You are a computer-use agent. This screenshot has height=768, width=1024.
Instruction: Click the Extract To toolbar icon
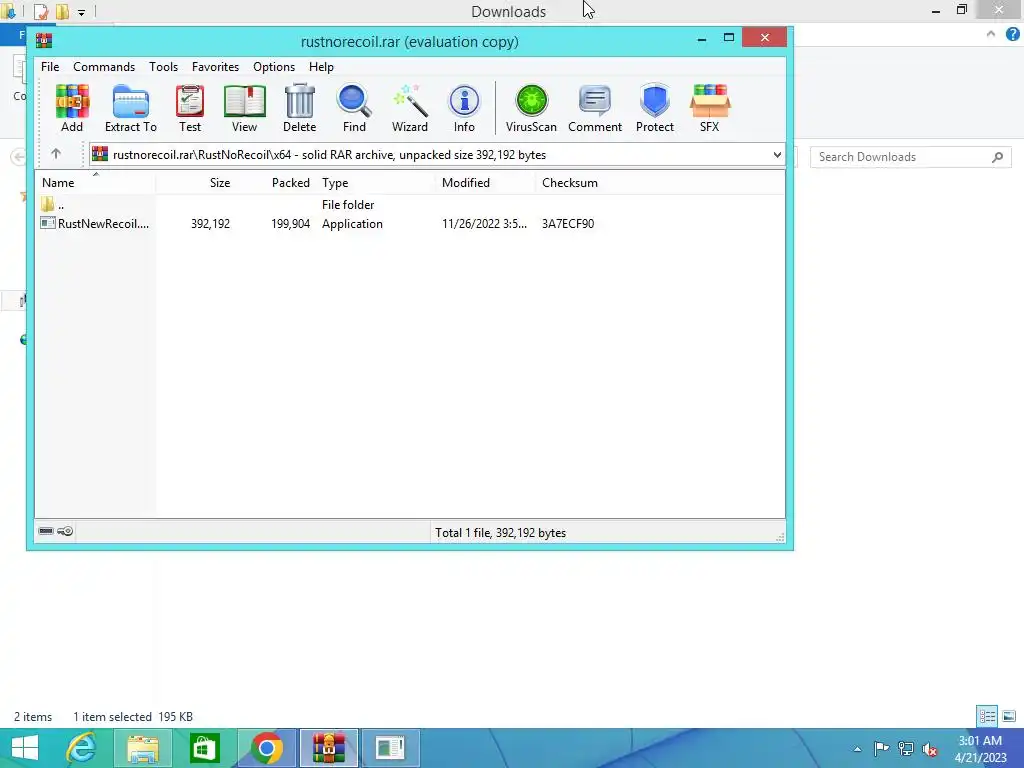tap(131, 108)
